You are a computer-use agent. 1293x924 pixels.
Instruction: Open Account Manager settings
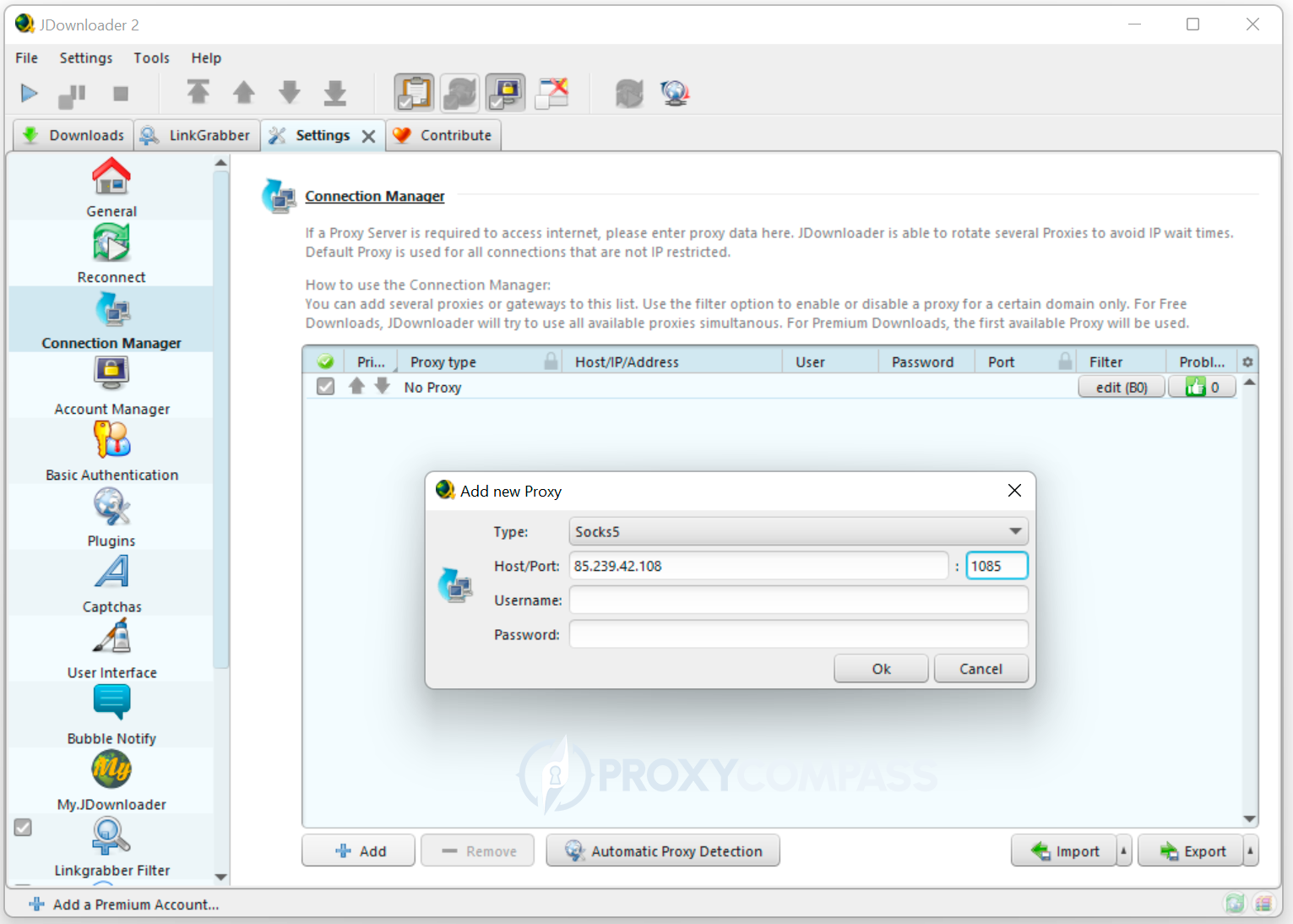click(x=111, y=386)
